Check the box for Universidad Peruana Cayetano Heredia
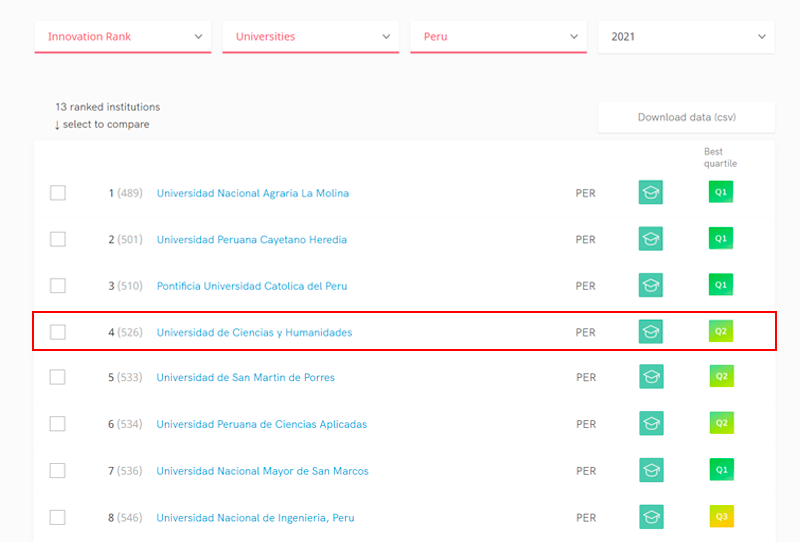The width and height of the screenshot is (800, 542). [58, 239]
